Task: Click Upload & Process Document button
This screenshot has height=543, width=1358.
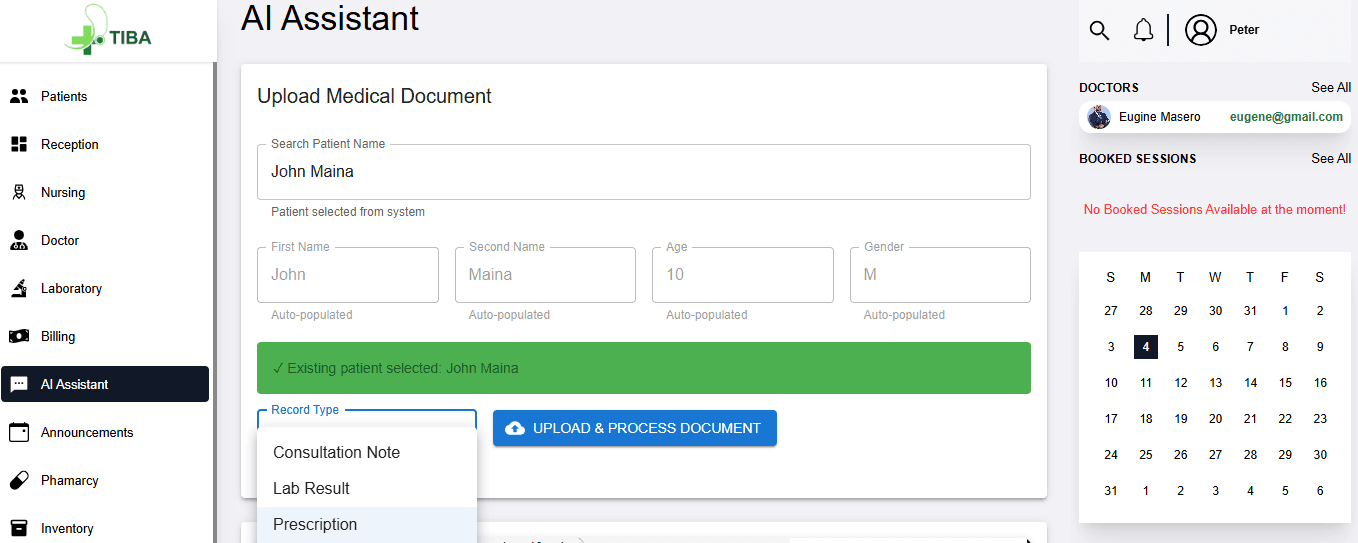Action: click(634, 428)
